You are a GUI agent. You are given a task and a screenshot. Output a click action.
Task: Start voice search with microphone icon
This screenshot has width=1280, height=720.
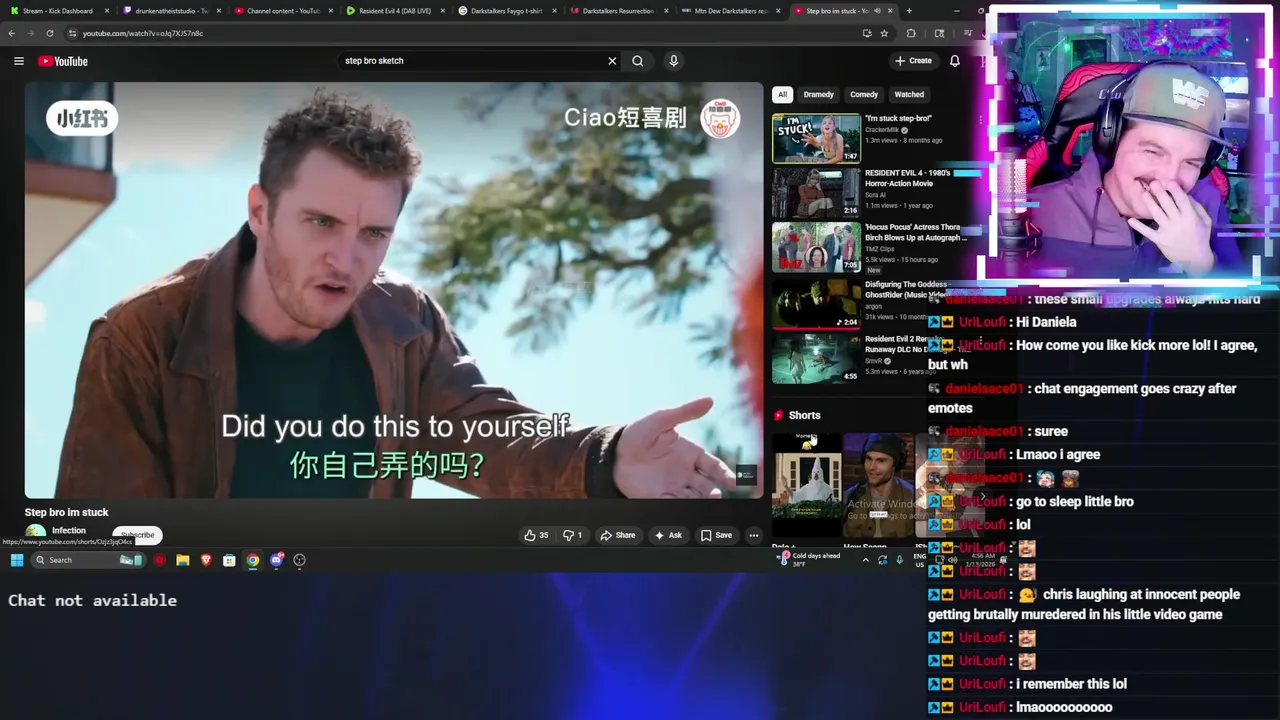click(673, 61)
